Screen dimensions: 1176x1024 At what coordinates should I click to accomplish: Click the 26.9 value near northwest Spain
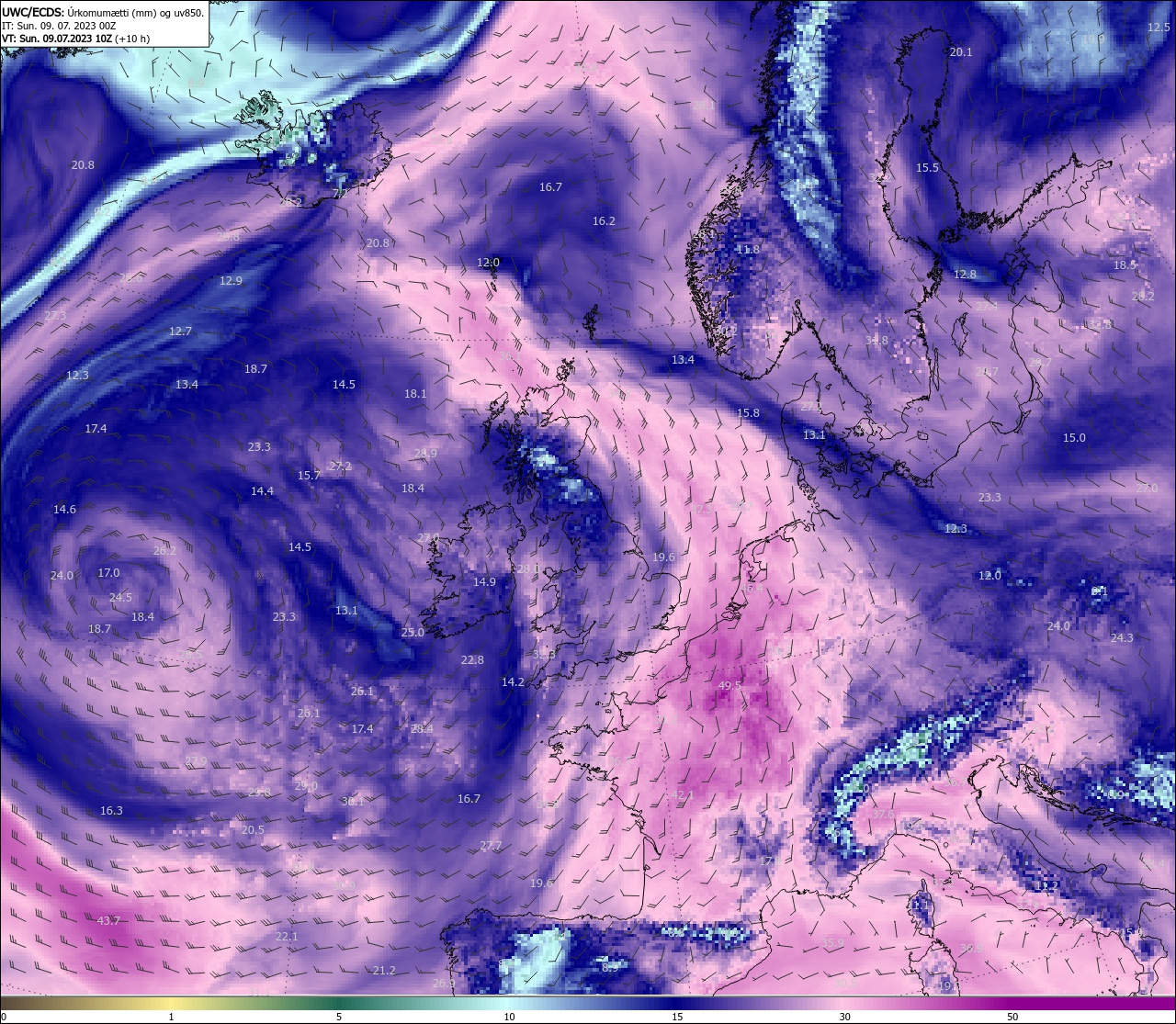tap(444, 983)
